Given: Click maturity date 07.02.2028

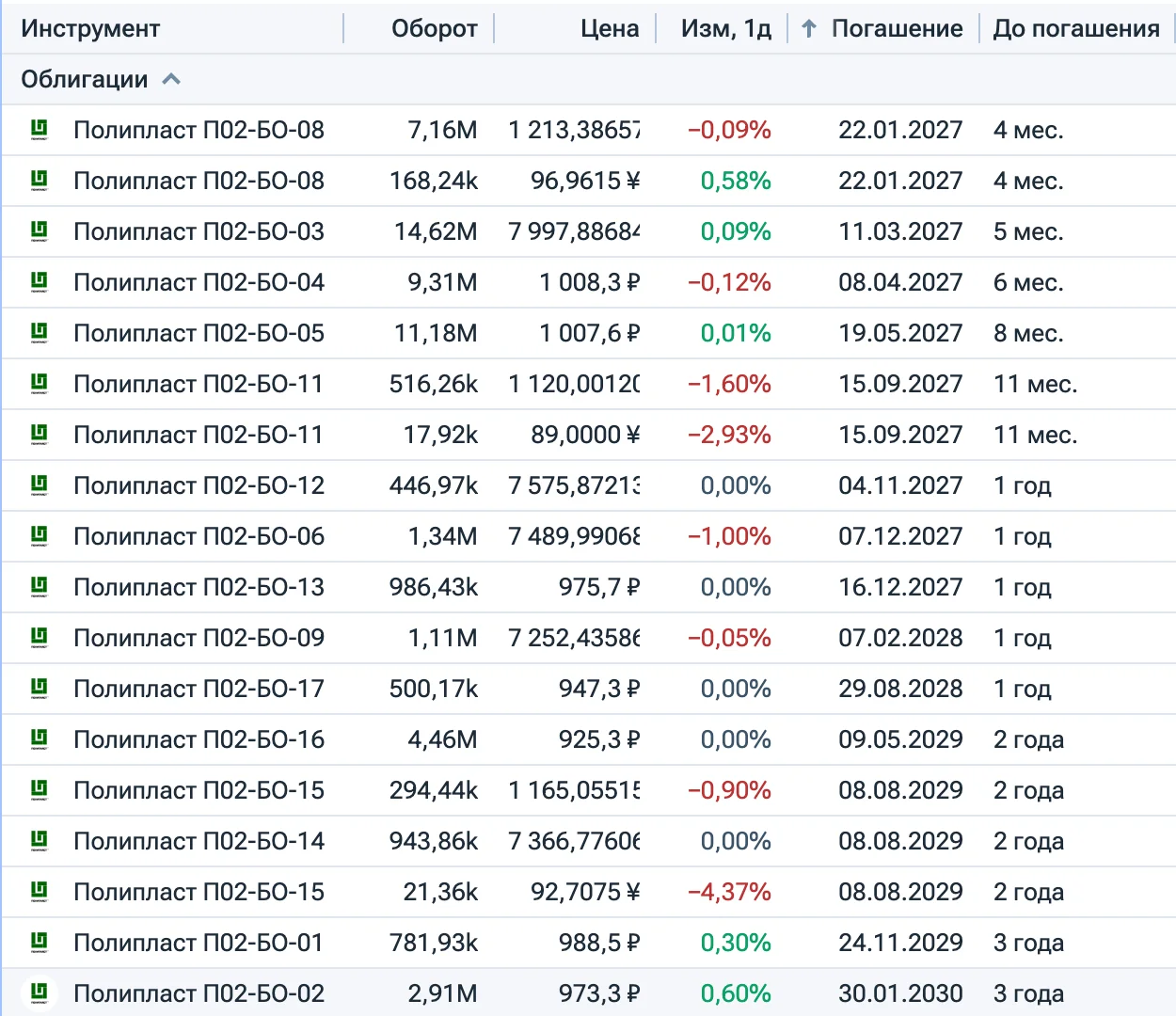Looking at the screenshot, I should [900, 638].
